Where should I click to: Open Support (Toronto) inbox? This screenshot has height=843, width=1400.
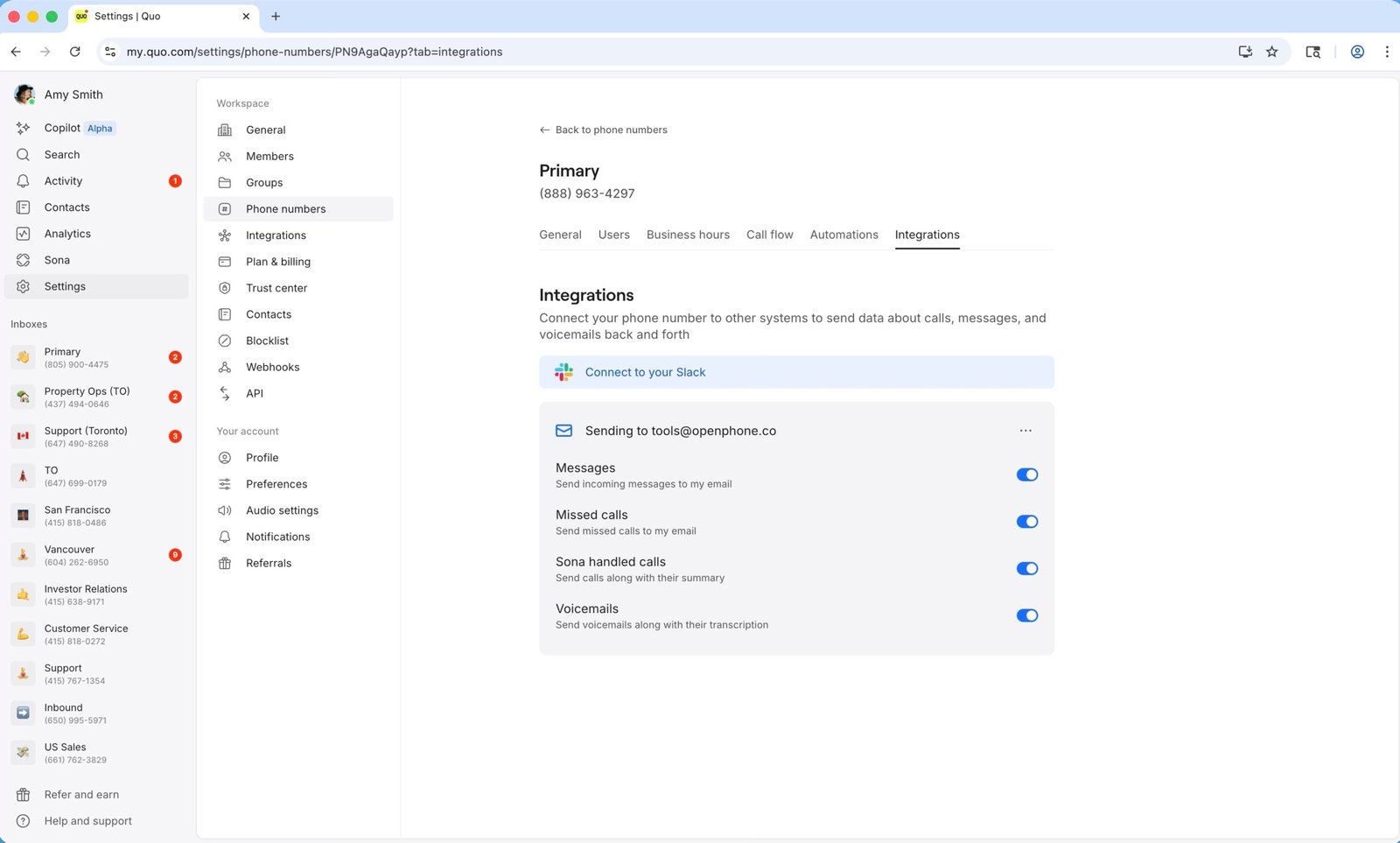pos(96,436)
